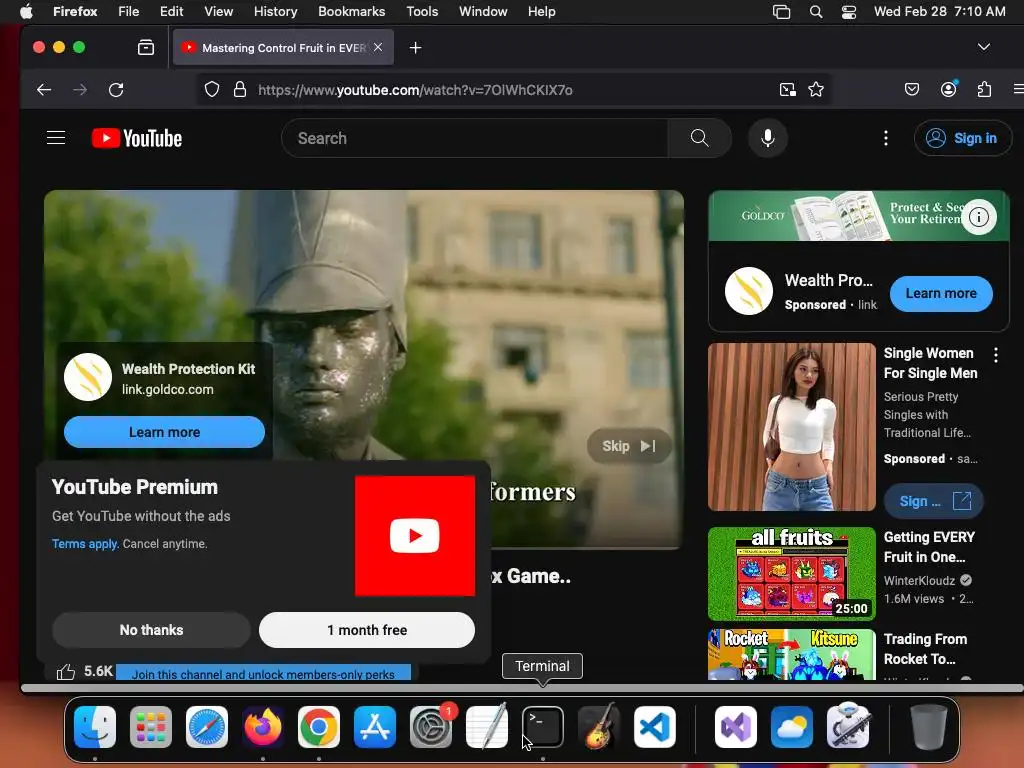1024x768 pixels.
Task: Open Visual Studio Code from Dock
Action: coord(654,727)
